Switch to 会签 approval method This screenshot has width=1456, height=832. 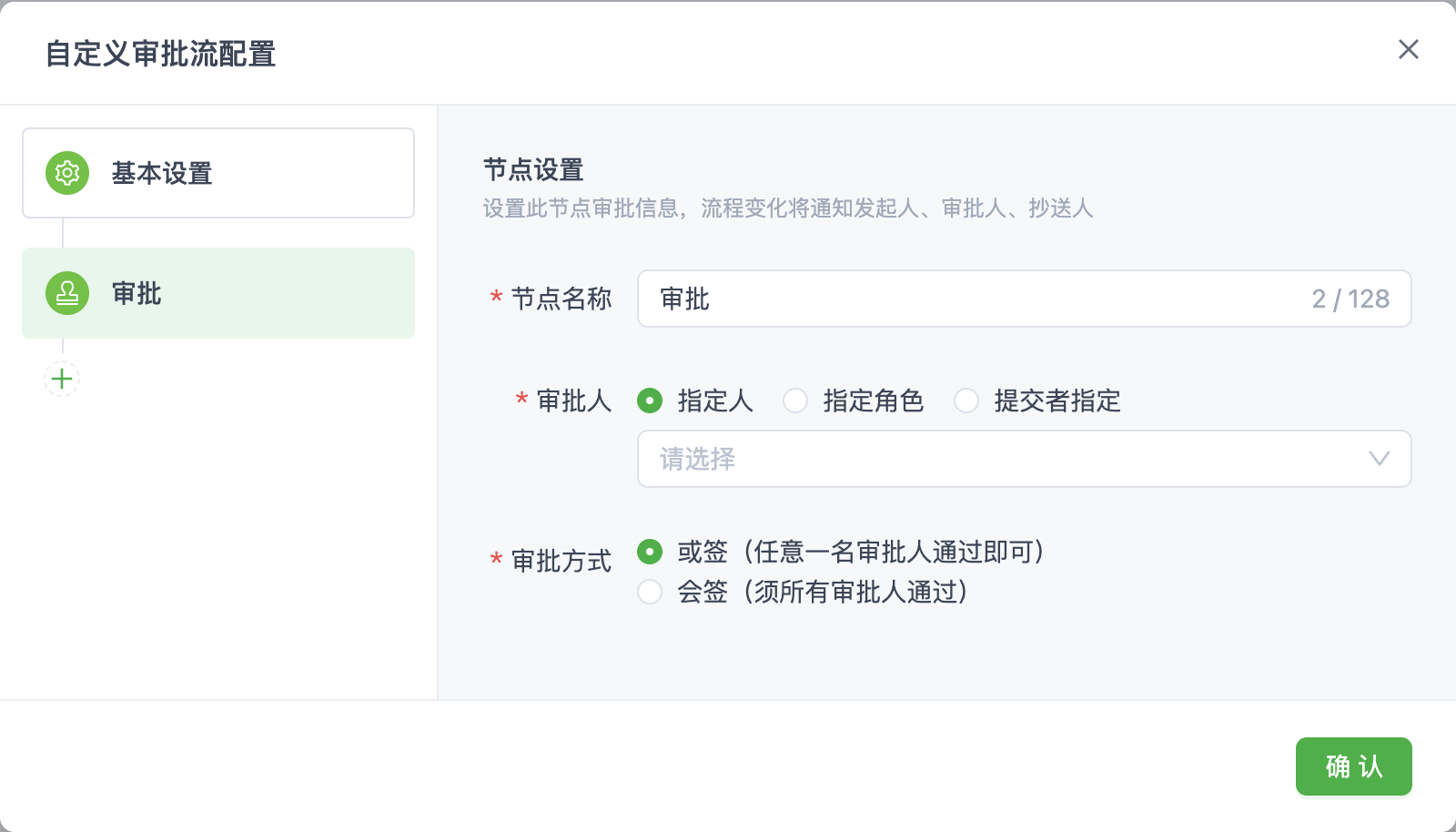[x=649, y=593]
